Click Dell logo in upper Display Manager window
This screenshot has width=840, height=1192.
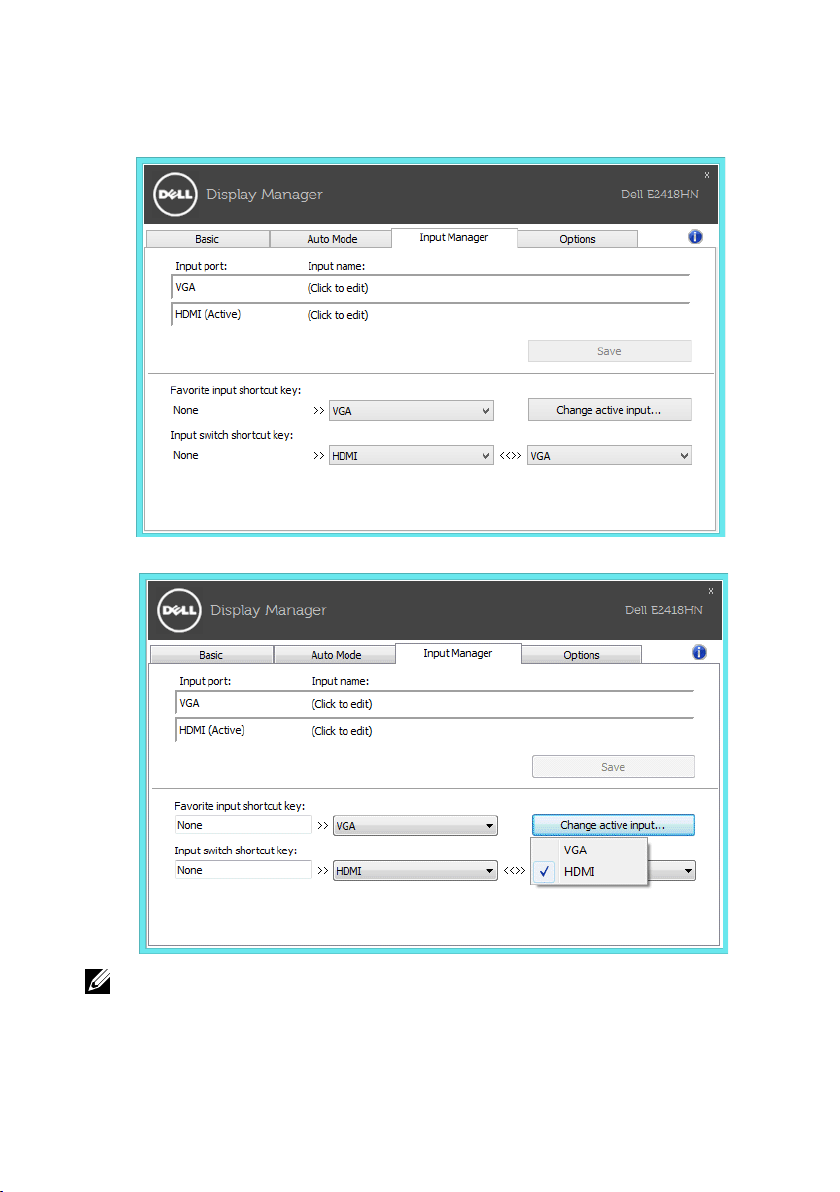[x=175, y=195]
